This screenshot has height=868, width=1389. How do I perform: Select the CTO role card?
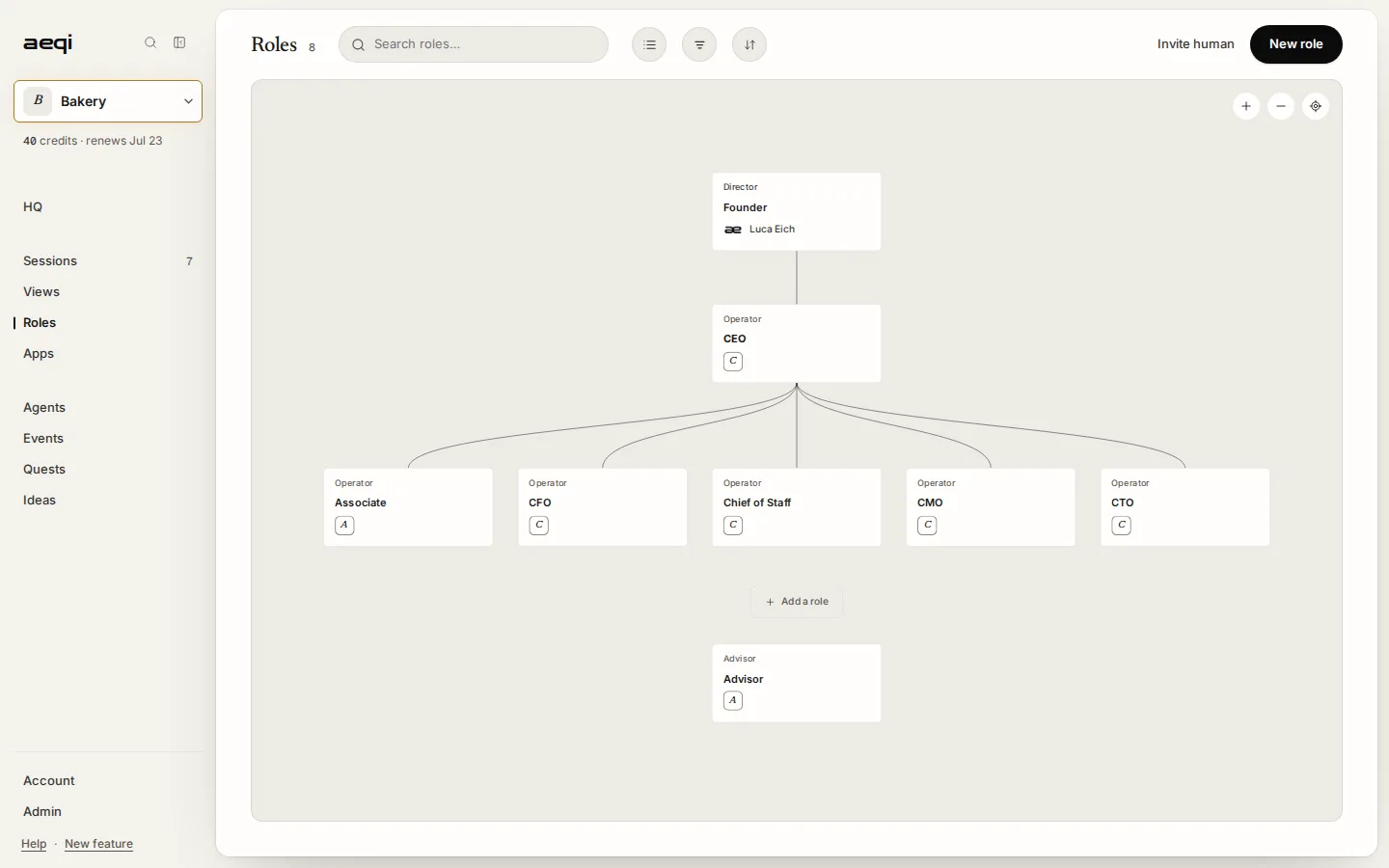1185,507
